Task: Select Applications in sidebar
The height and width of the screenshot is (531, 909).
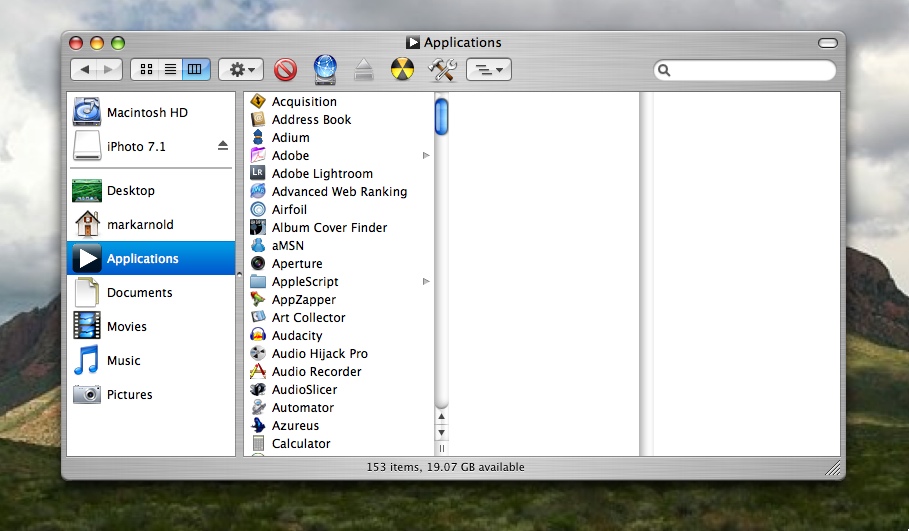Action: tap(151, 259)
